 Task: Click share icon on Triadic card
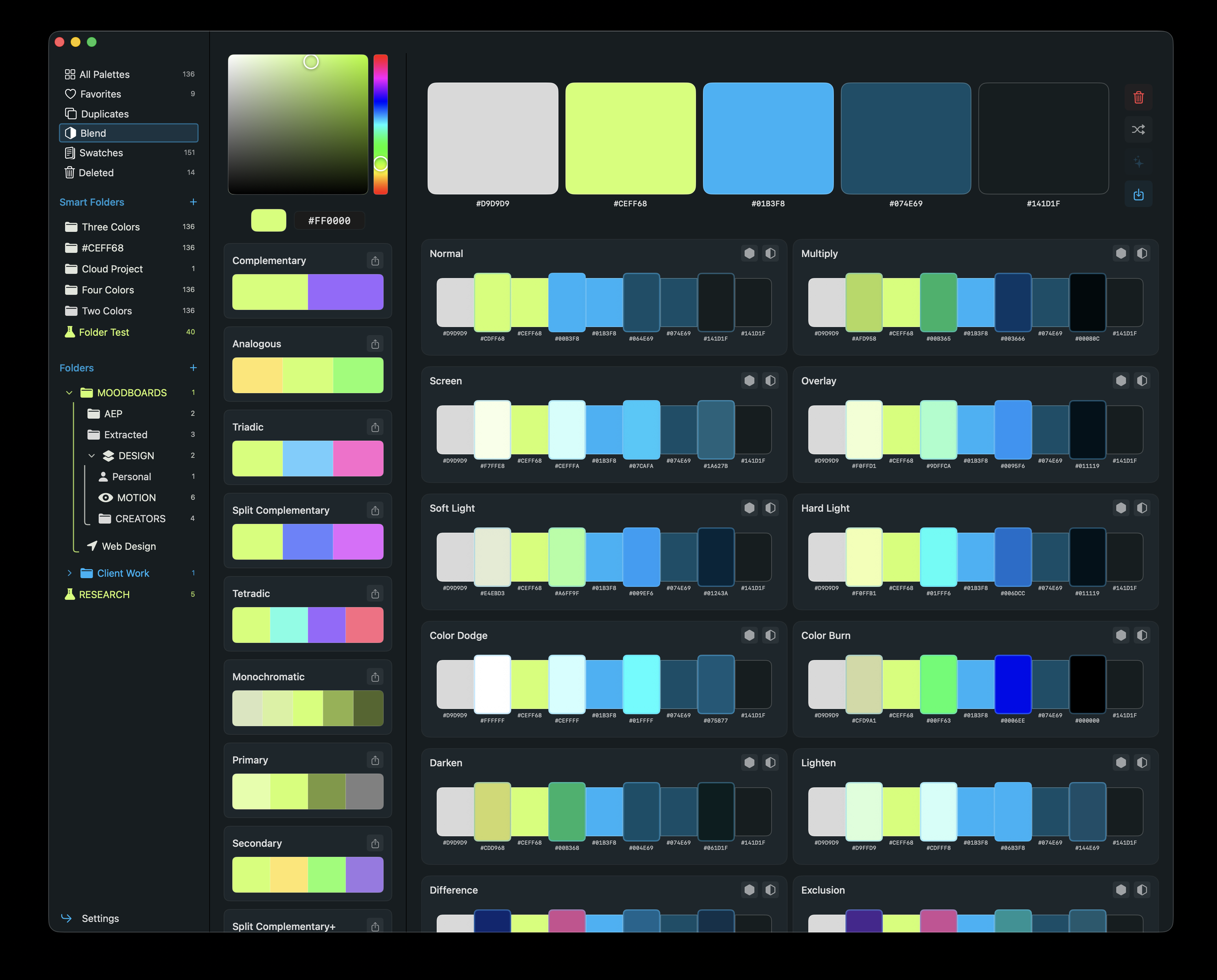pyautogui.click(x=375, y=427)
